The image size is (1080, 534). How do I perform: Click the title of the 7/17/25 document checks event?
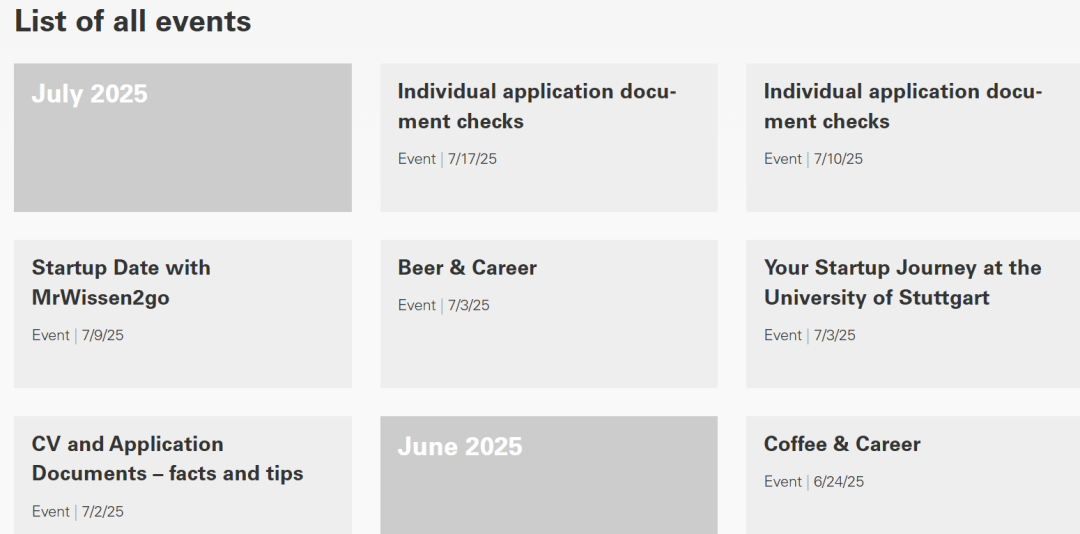pos(537,106)
